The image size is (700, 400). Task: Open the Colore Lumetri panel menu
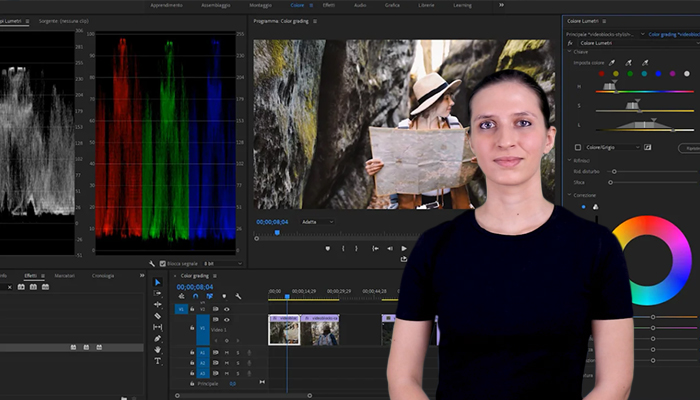click(604, 21)
